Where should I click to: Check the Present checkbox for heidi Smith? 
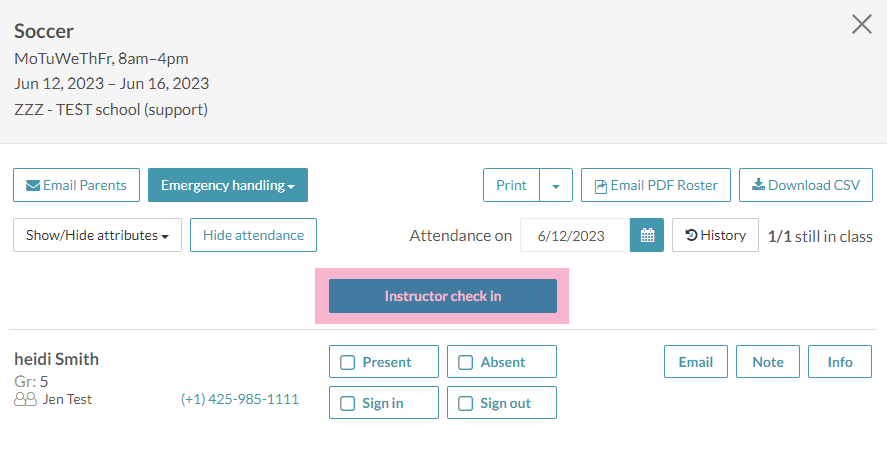tap(348, 362)
